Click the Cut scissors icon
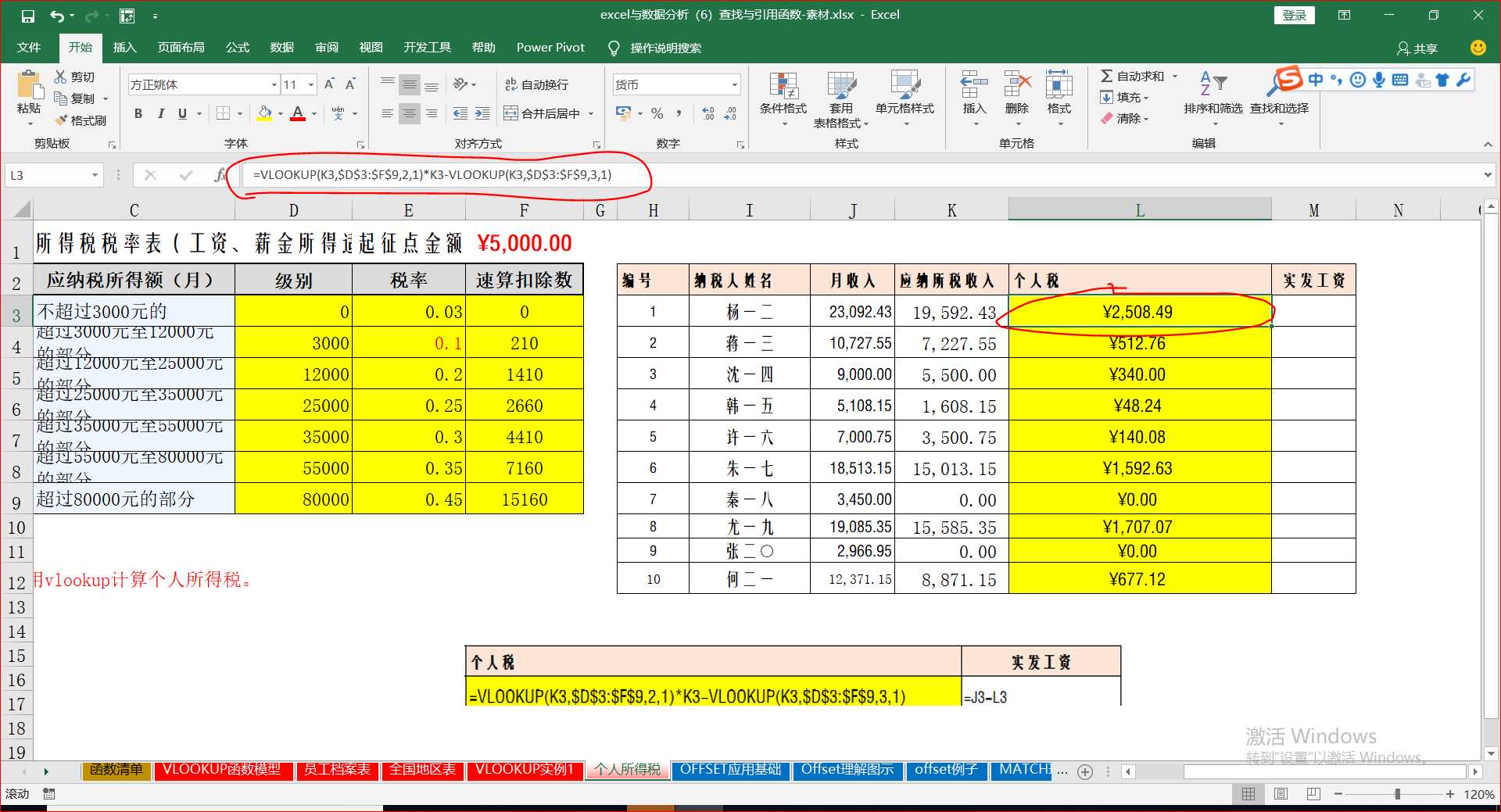This screenshot has height=812, width=1501. pos(60,77)
